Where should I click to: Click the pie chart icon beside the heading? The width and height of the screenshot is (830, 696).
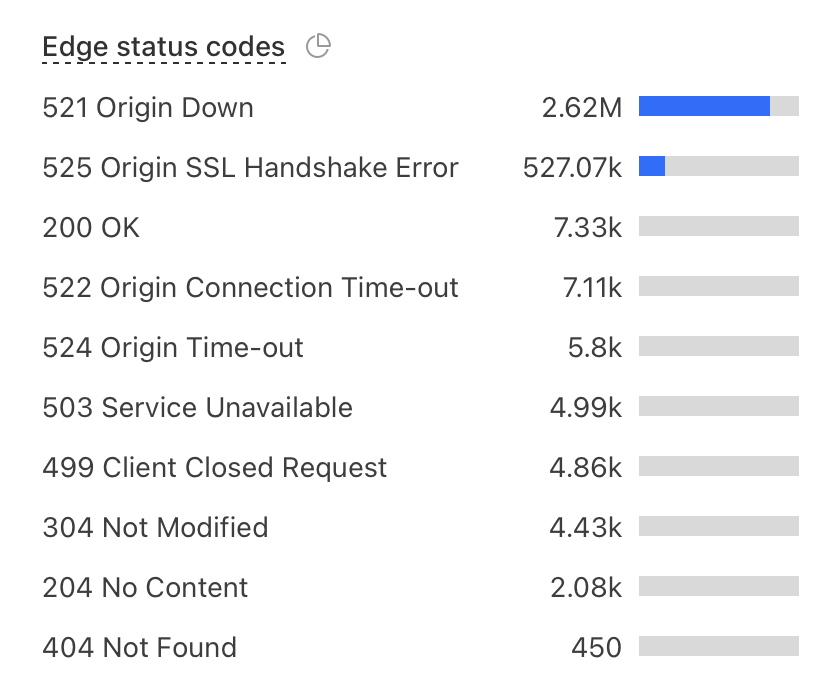pos(318,46)
